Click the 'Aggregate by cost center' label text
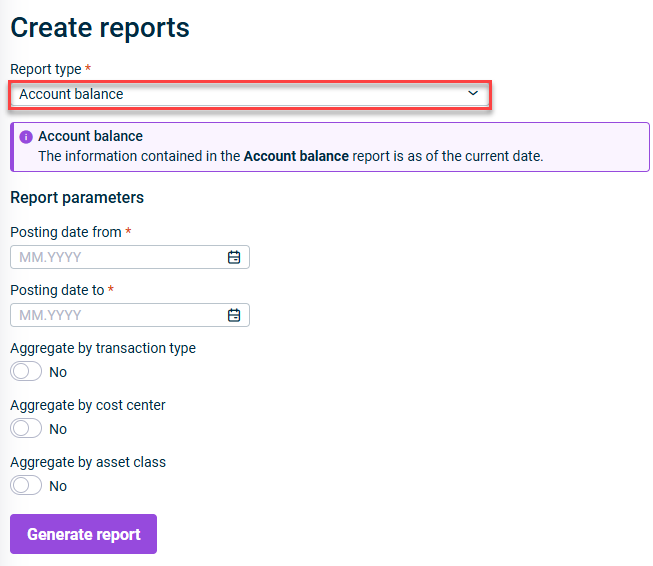653x566 pixels. (88, 405)
